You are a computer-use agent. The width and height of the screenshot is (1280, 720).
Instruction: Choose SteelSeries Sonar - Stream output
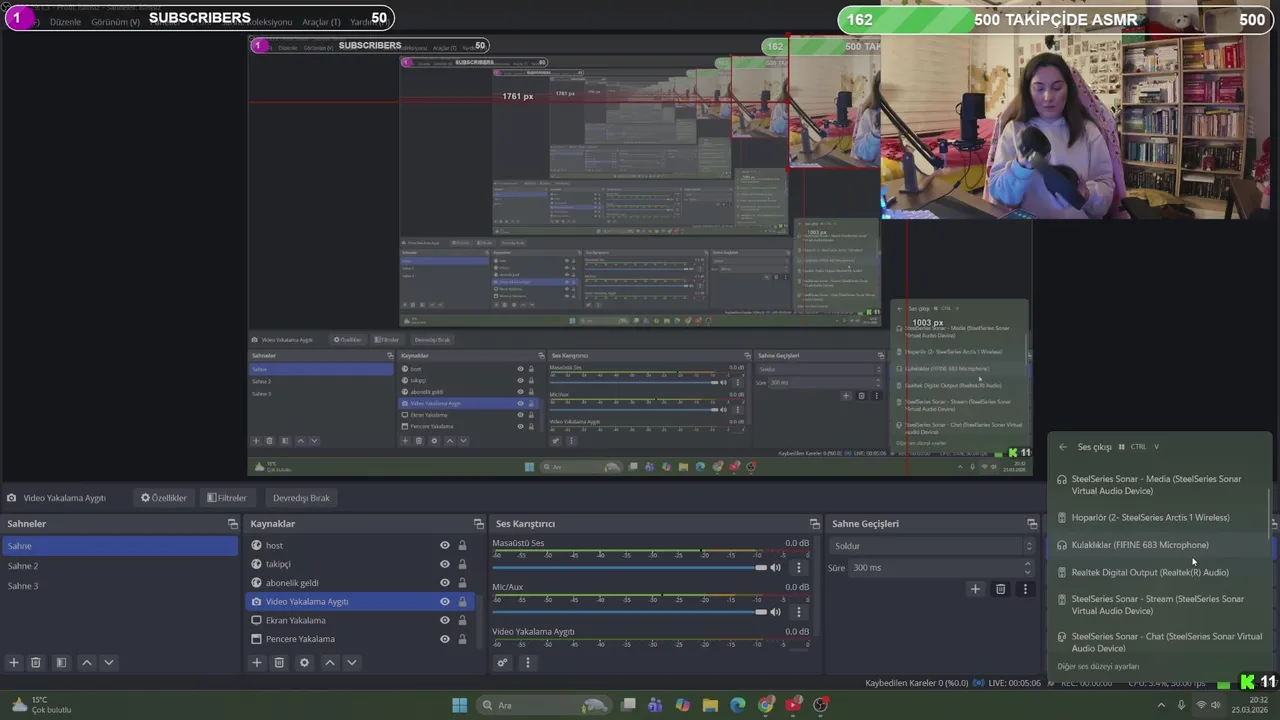coord(1158,605)
